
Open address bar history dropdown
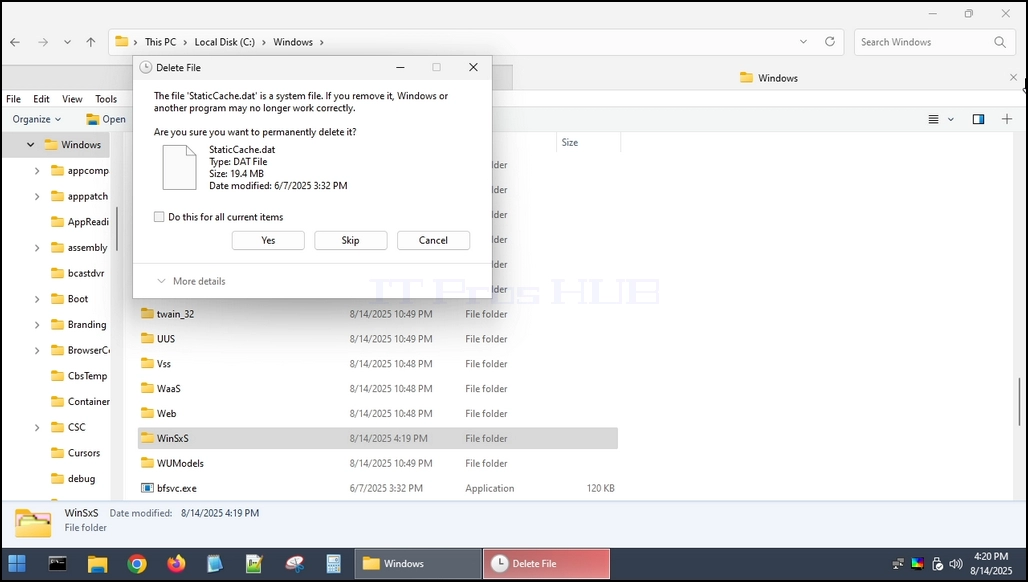[803, 42]
